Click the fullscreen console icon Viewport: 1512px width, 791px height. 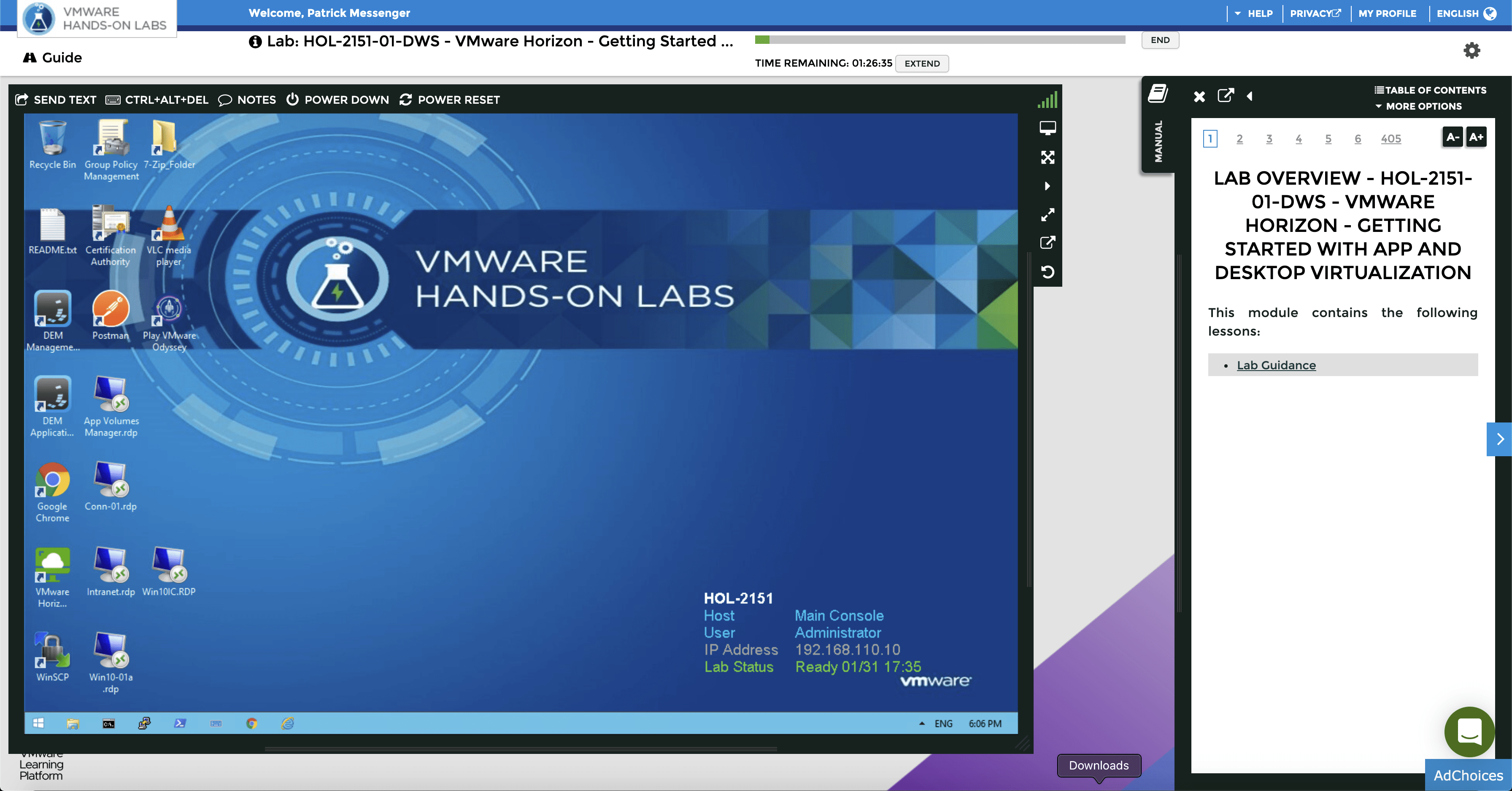pos(1047,157)
